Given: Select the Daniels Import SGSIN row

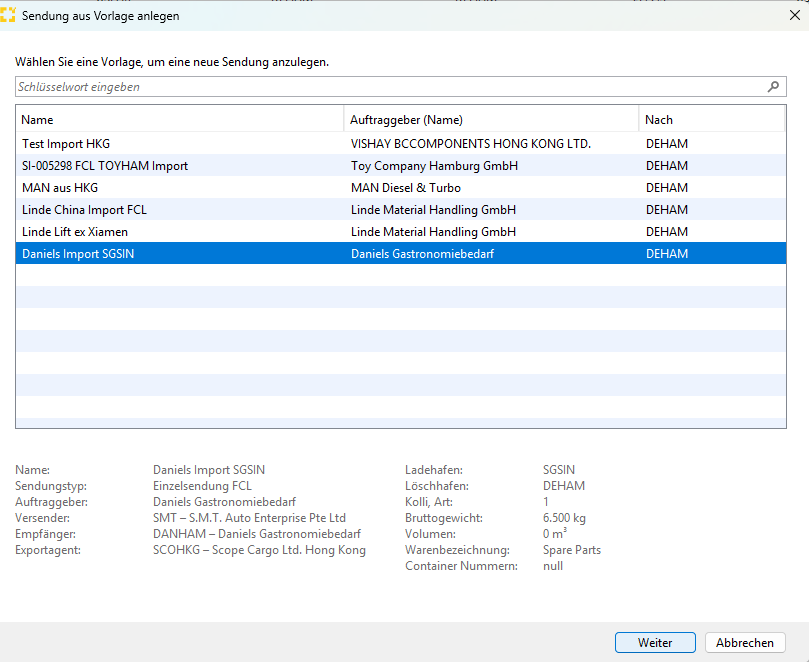Looking at the screenshot, I should click(78, 254).
